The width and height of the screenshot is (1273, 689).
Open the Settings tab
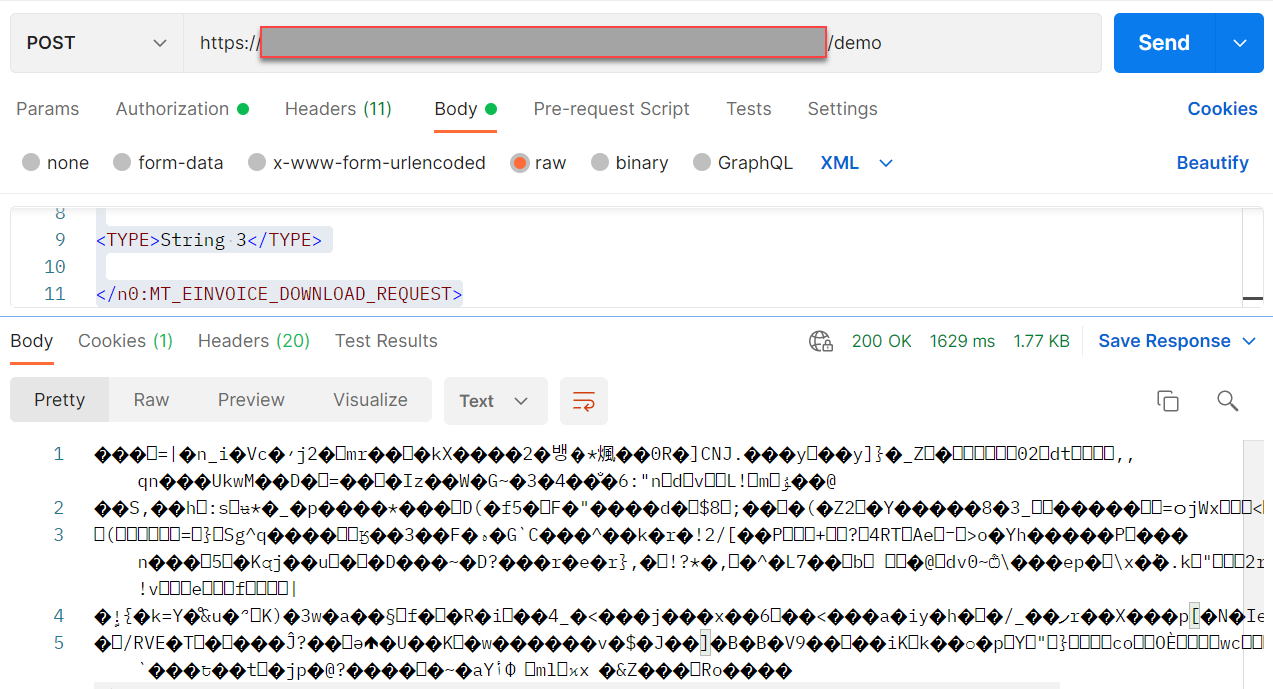point(843,109)
